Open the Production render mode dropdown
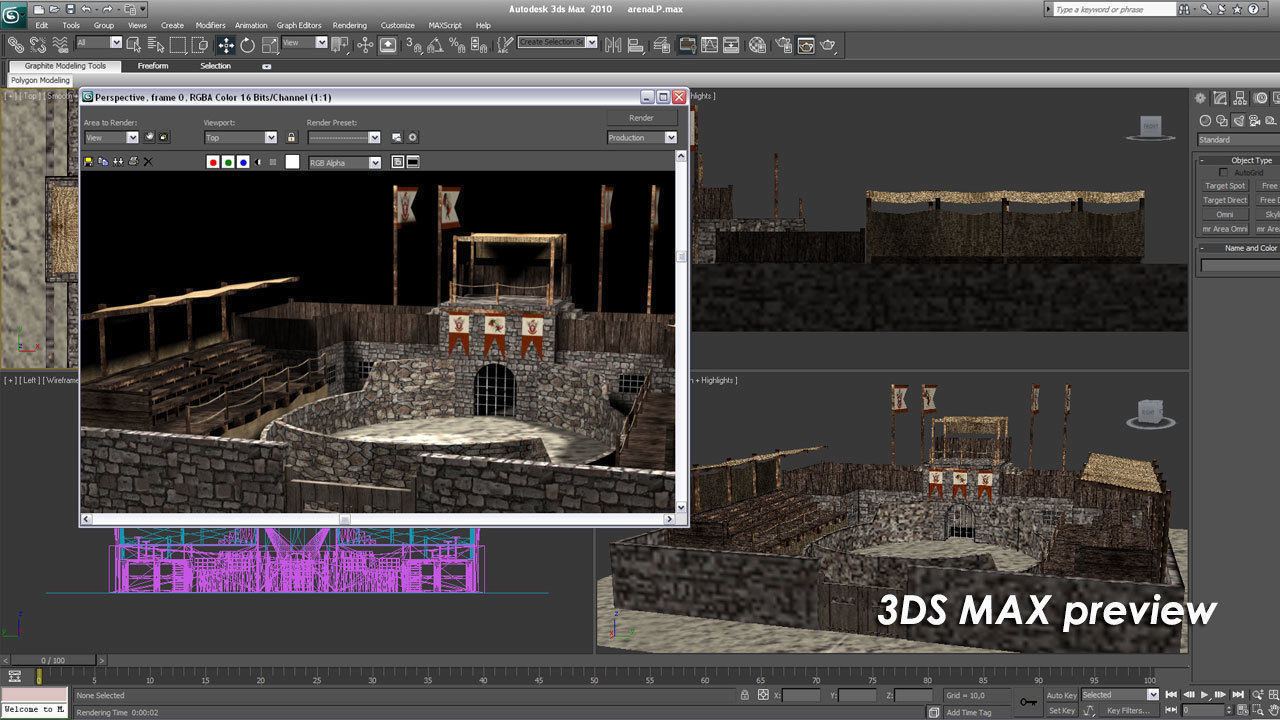Screen dimensions: 1280x720 click(642, 137)
